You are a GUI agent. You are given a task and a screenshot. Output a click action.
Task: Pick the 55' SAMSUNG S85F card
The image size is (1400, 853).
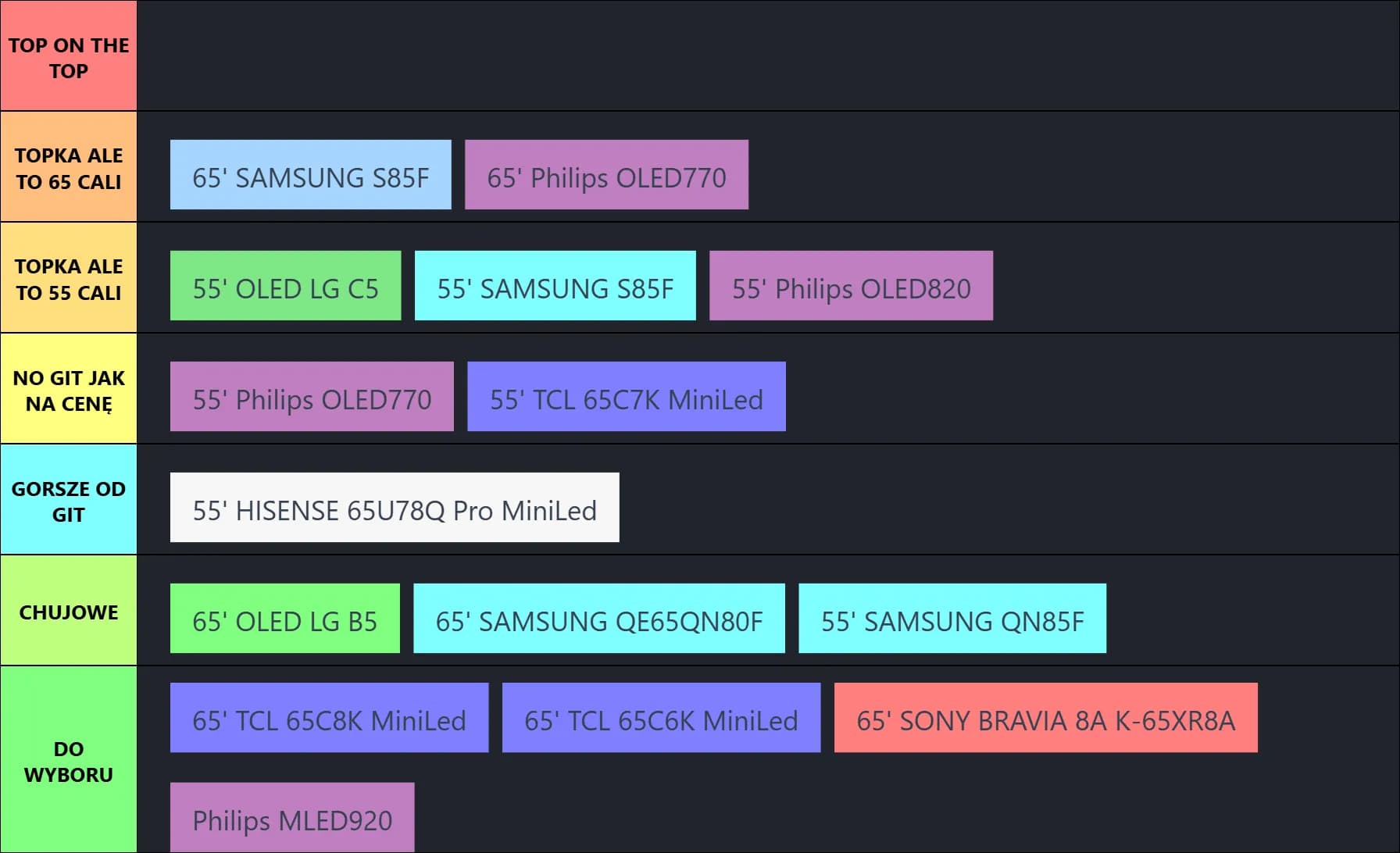(x=555, y=286)
